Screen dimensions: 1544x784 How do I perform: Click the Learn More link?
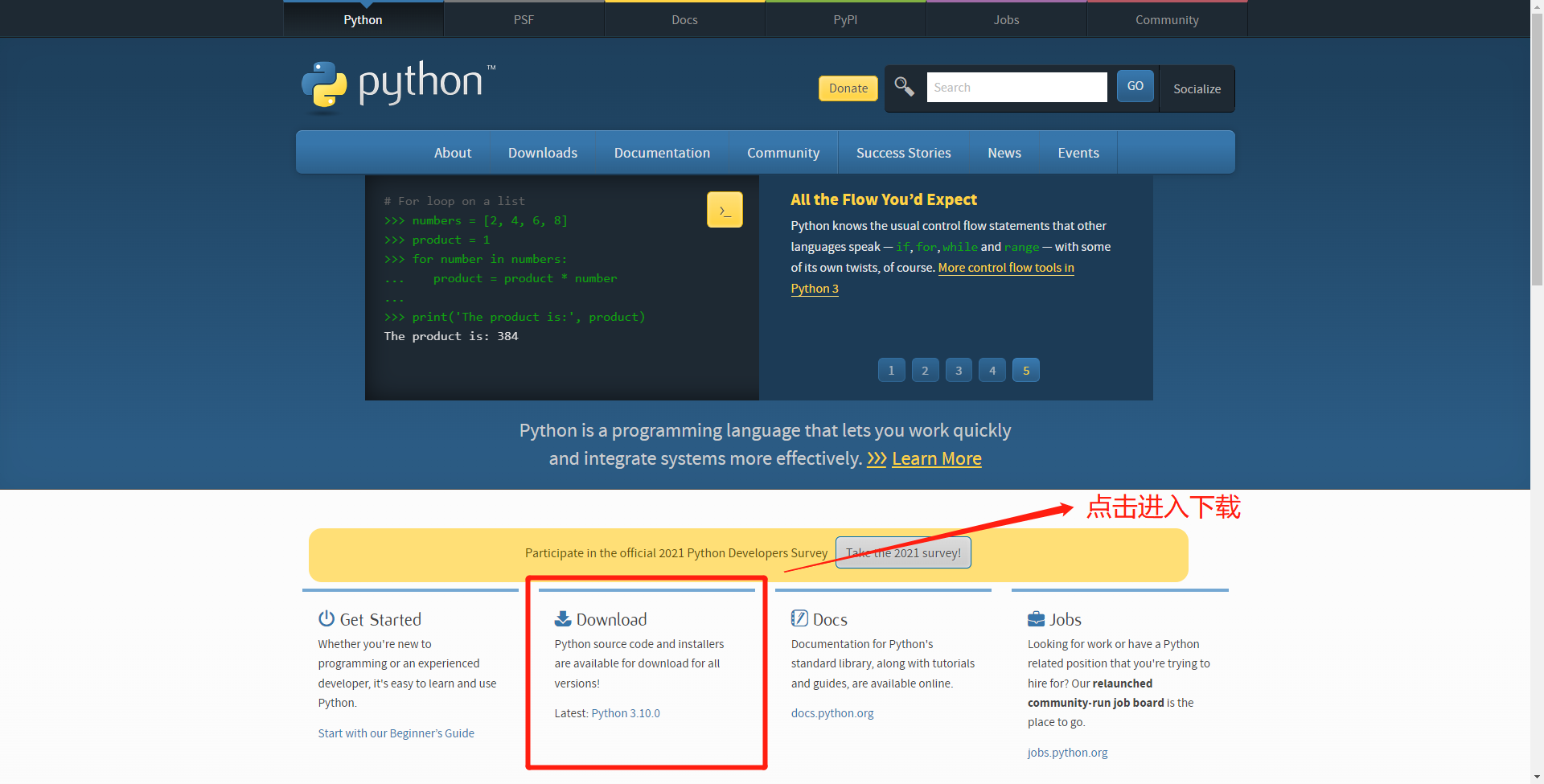(937, 459)
